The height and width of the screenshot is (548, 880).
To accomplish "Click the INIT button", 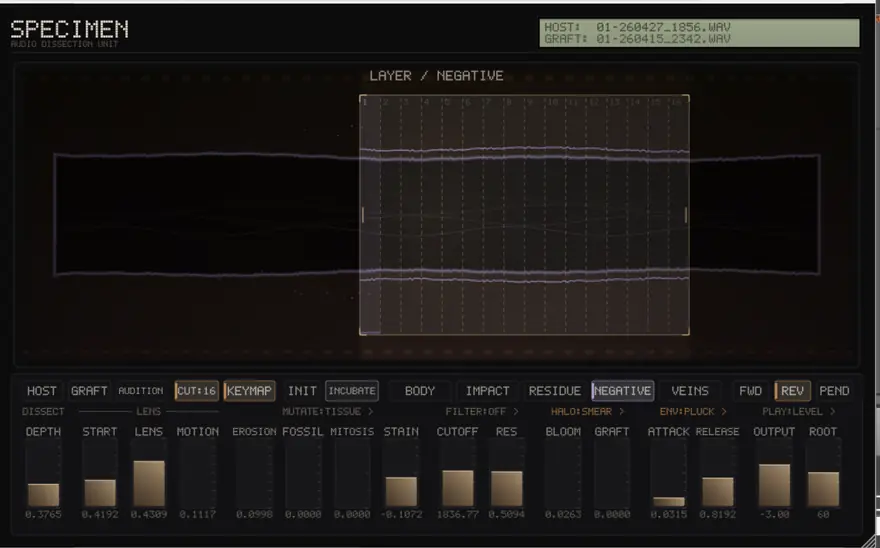I will [x=302, y=391].
